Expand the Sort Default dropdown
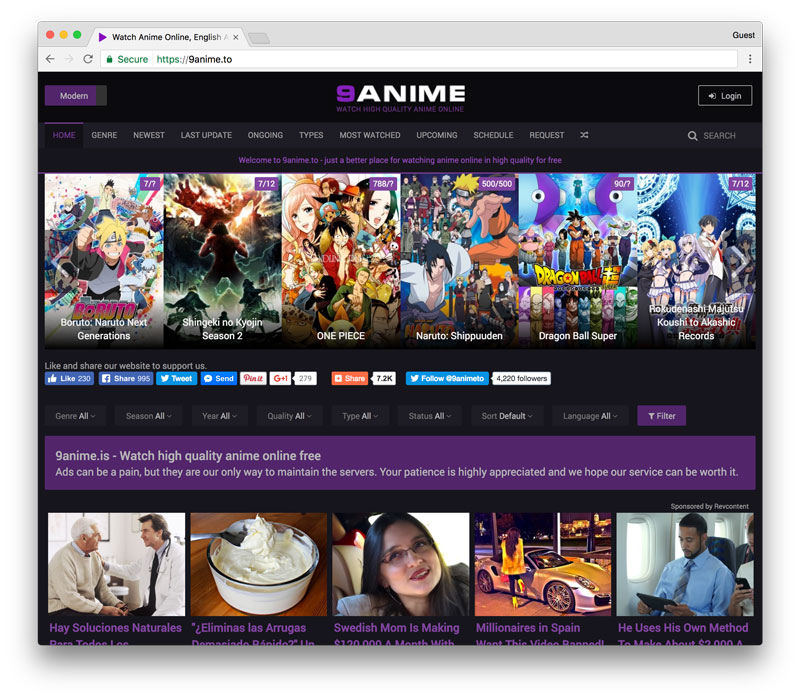This screenshot has width=800, height=699. 507,416
